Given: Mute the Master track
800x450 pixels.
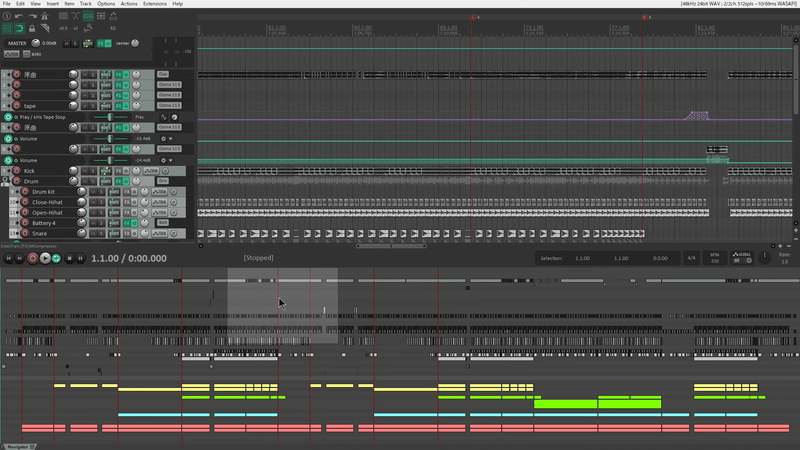Looking at the screenshot, I should pos(66,43).
